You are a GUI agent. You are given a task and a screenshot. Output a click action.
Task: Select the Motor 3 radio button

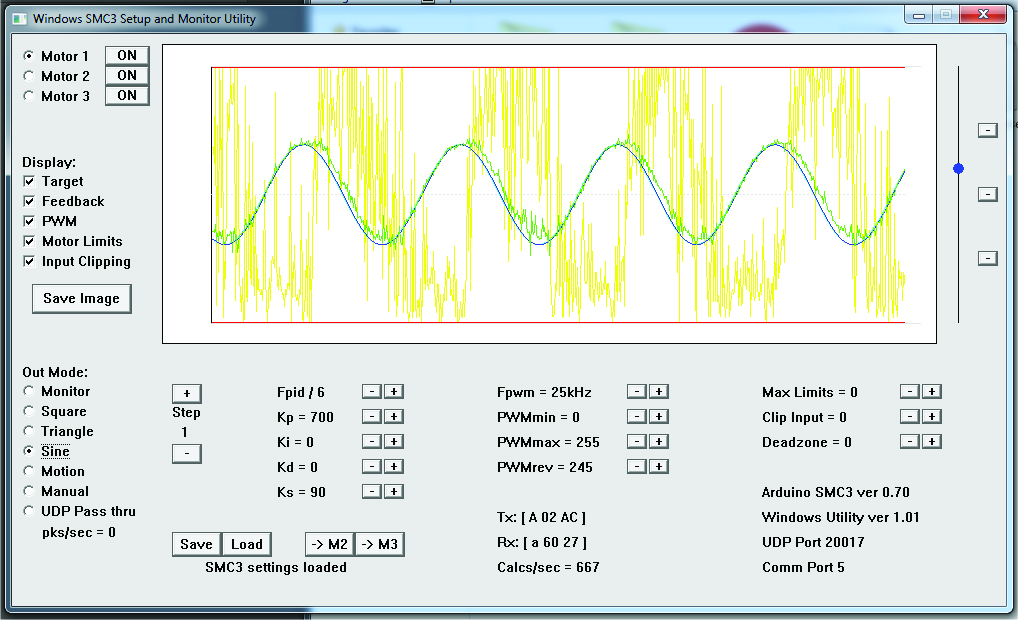[29, 96]
